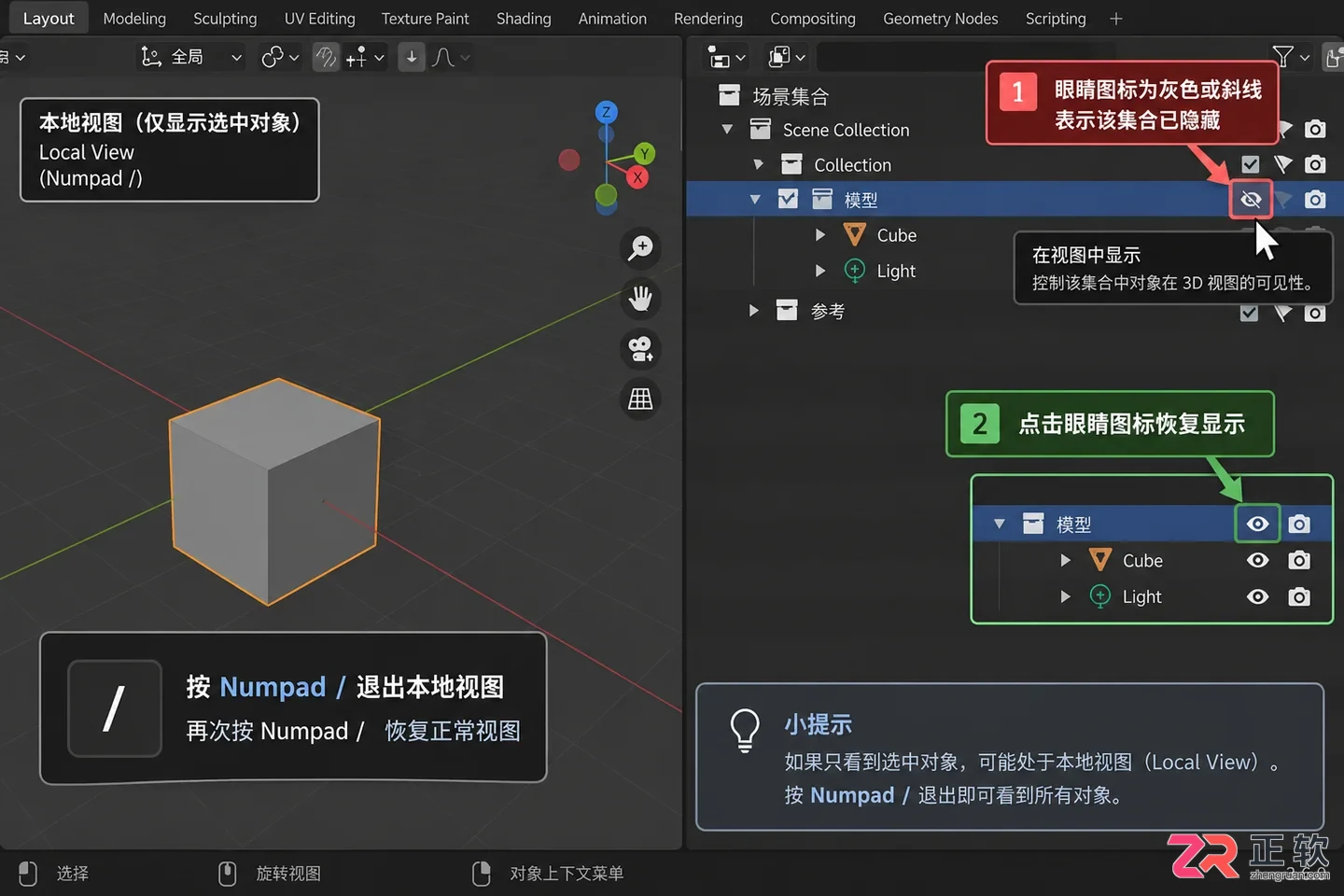Click the Scene Collection row's camera render icon
This screenshot has height=896, width=1344.
pos(1315,129)
